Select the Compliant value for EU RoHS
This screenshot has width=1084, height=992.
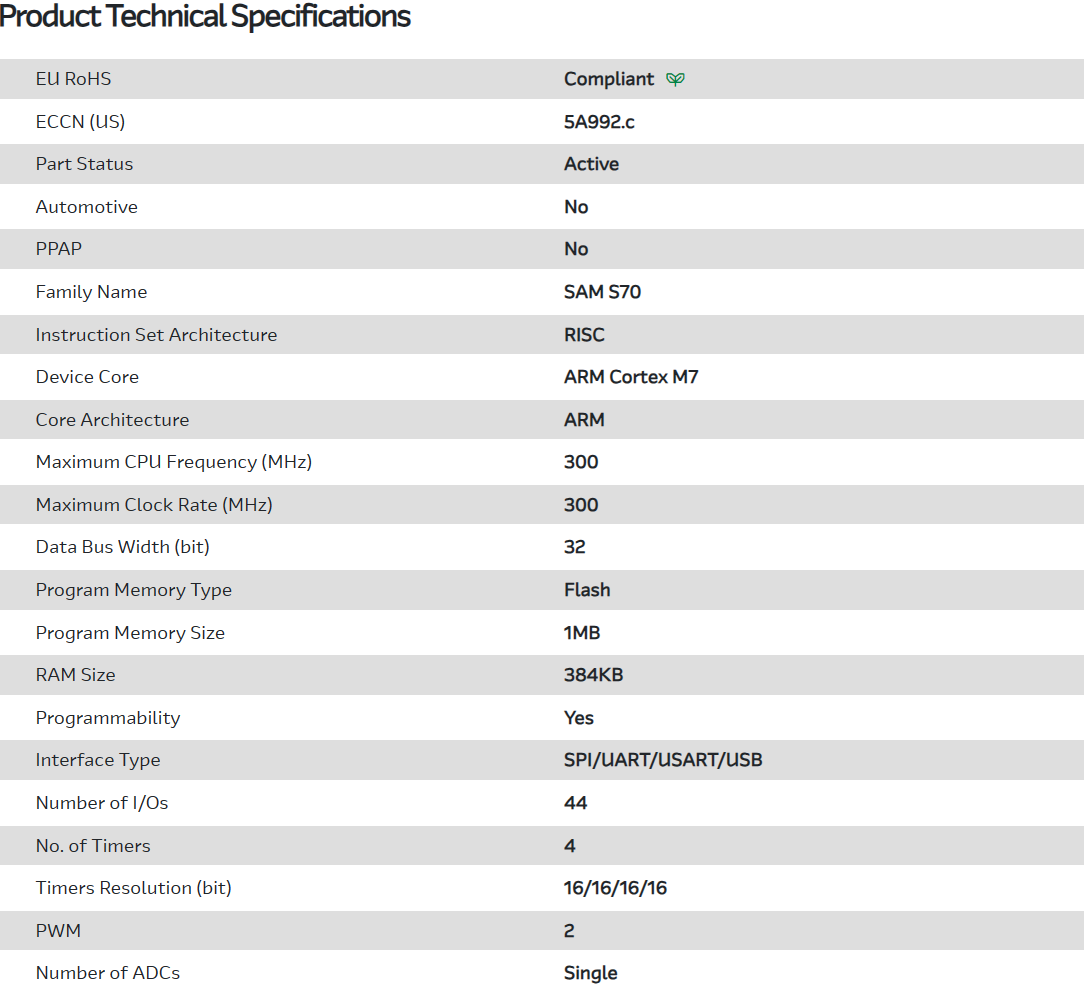(x=608, y=79)
